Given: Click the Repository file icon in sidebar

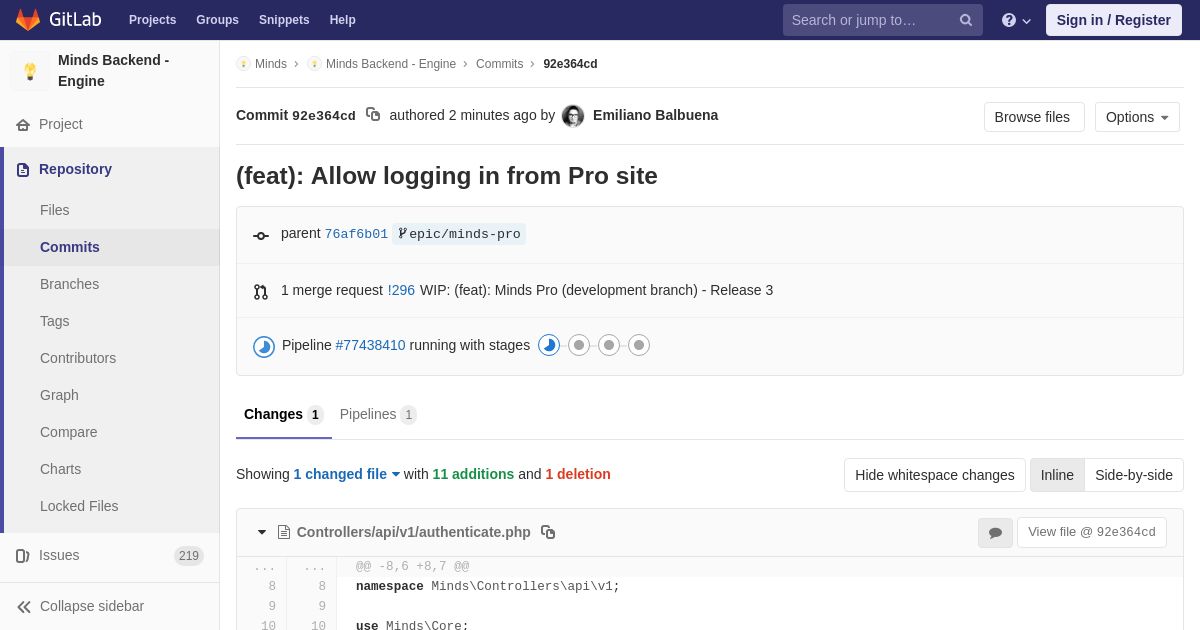Looking at the screenshot, I should coord(23,170).
